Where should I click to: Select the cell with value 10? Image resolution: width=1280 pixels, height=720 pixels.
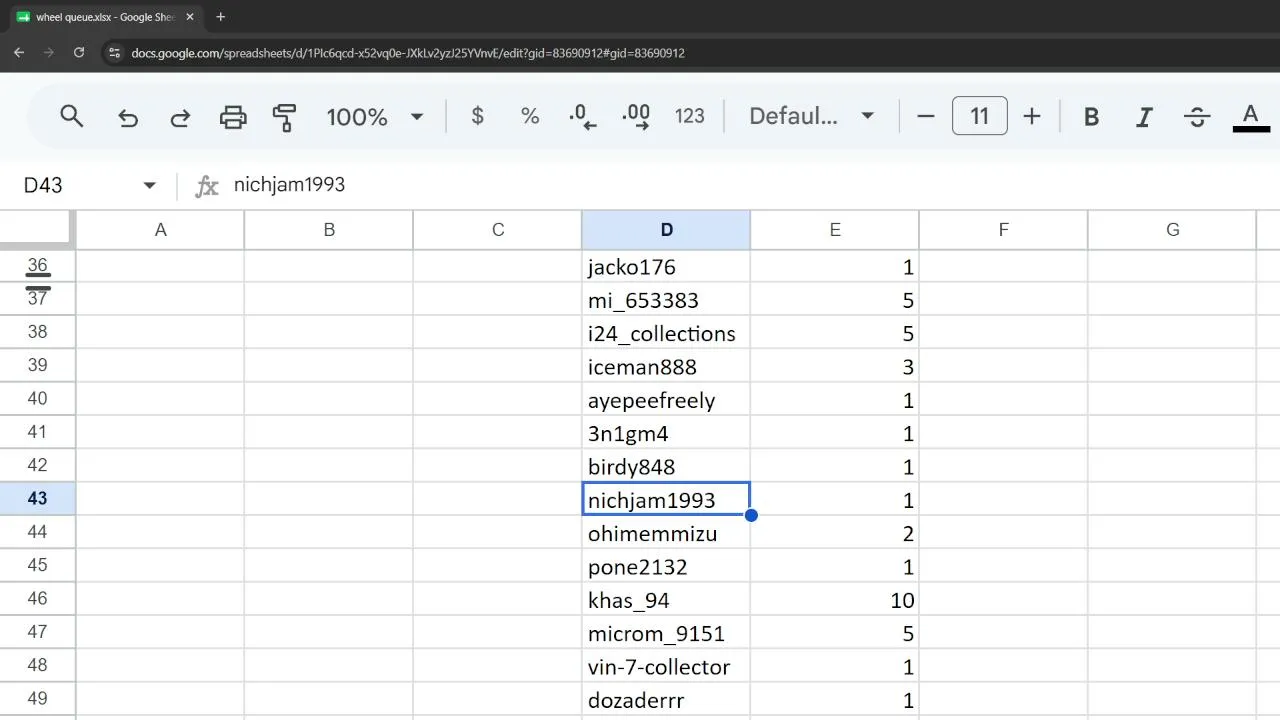[x=835, y=600]
